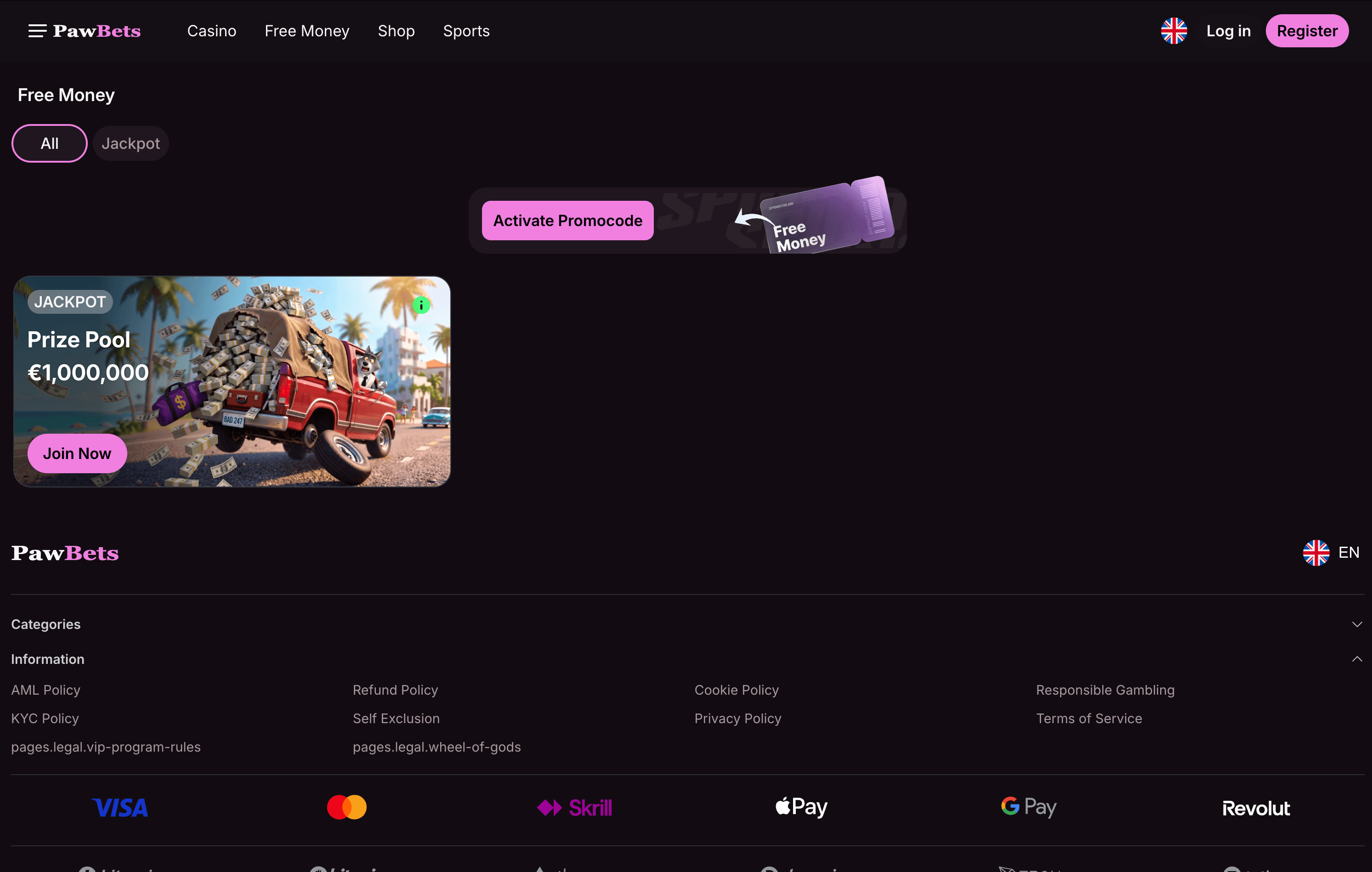Viewport: 1372px width, 872px height.
Task: Open the hamburger menu icon
Action: 37,31
